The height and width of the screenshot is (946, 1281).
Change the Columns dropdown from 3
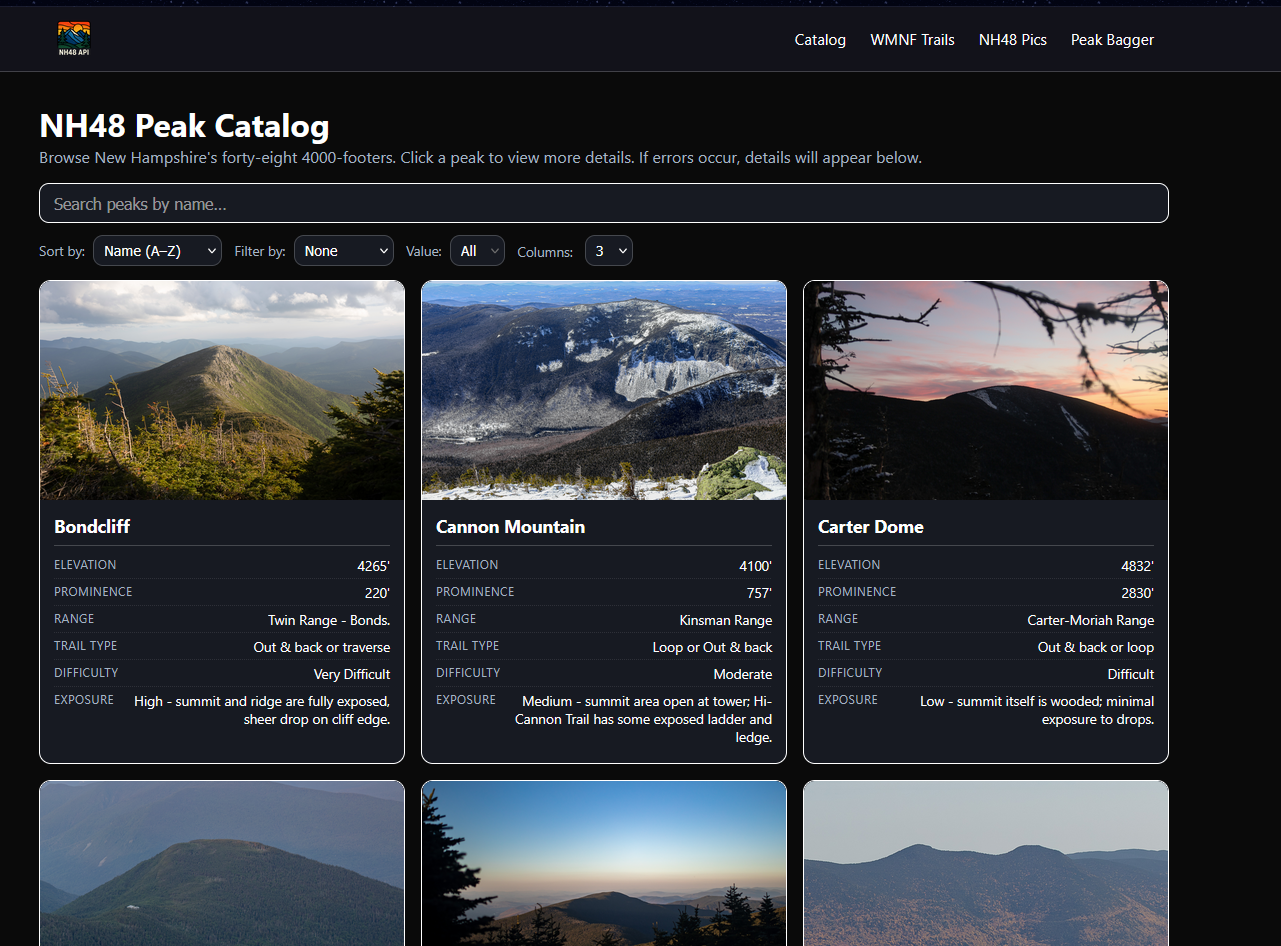click(x=608, y=250)
